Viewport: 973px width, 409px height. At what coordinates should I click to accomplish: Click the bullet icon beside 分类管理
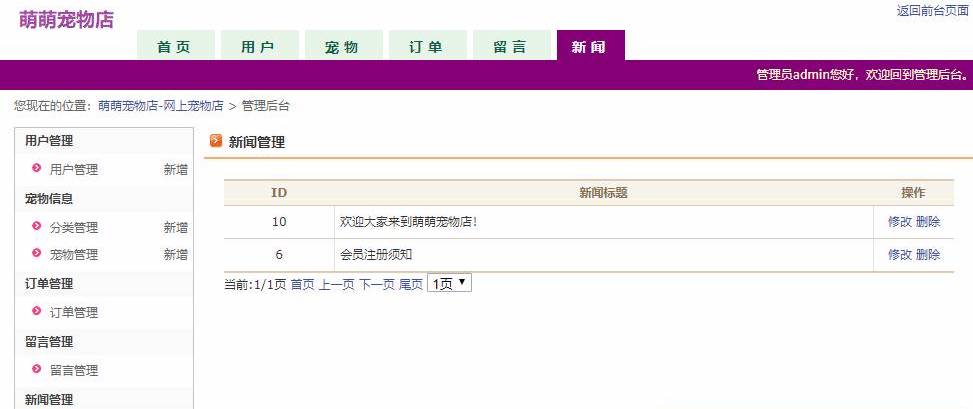[37, 227]
